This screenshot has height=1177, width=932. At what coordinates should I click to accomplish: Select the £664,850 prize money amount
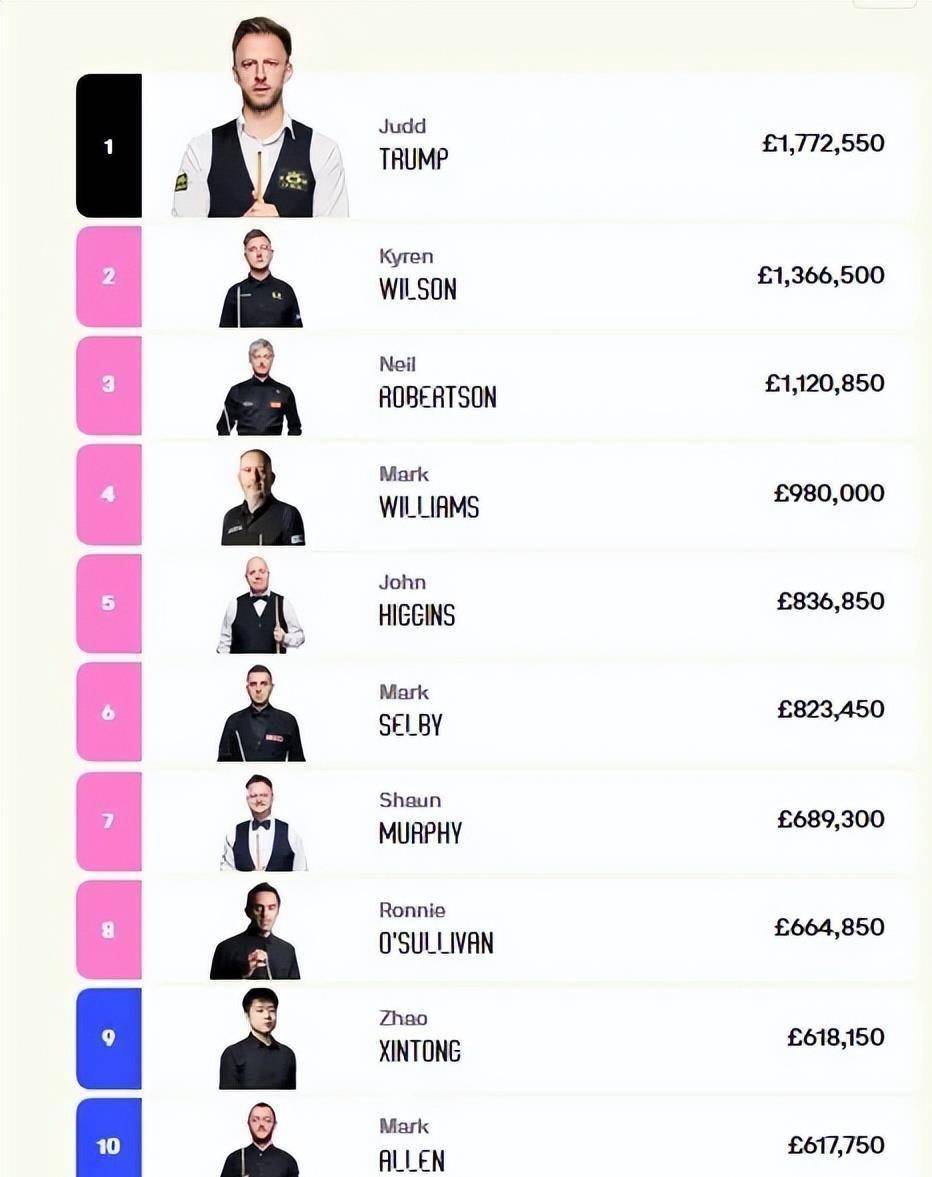[x=829, y=927]
